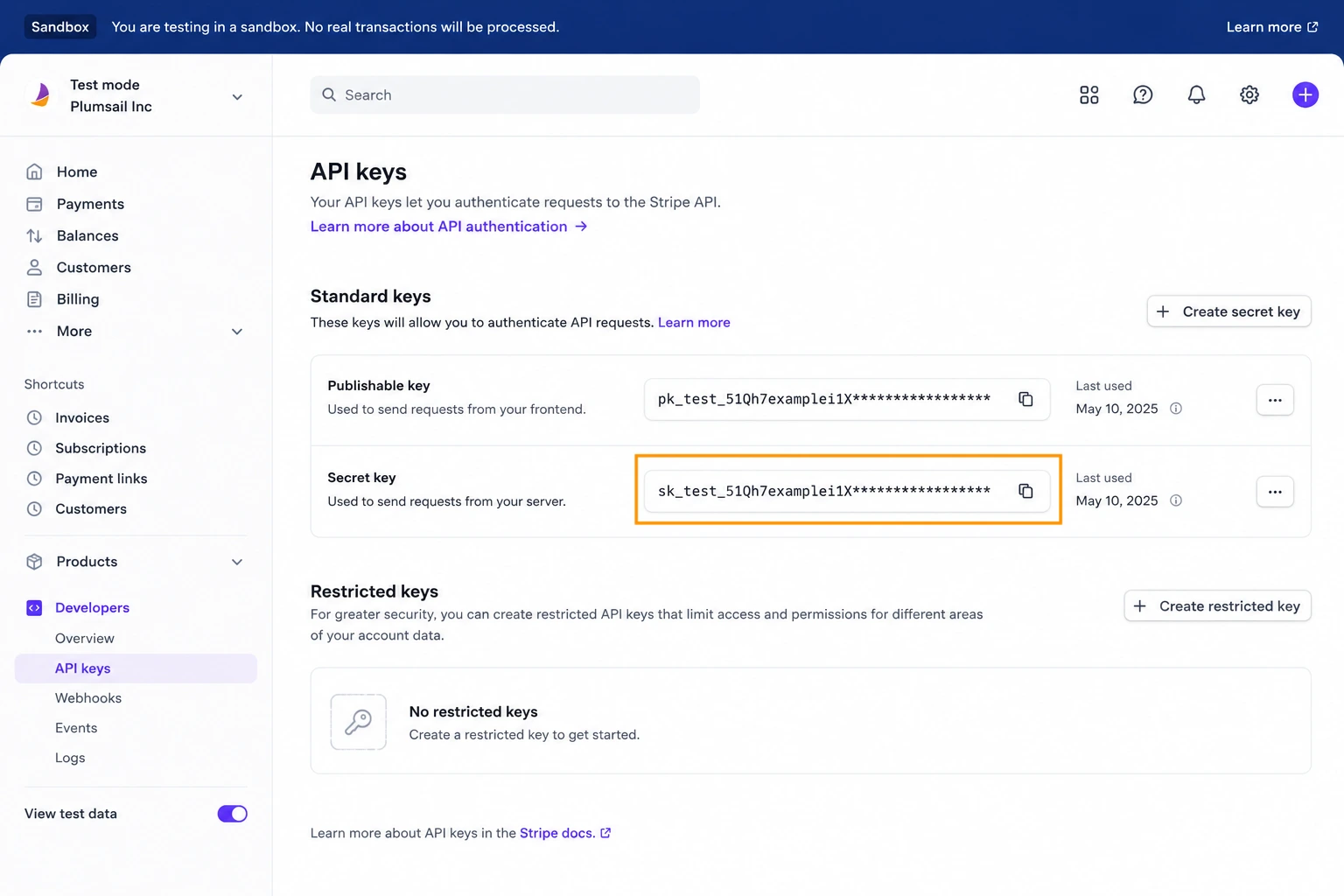
Task: Open the settings gear icon
Action: click(1249, 94)
